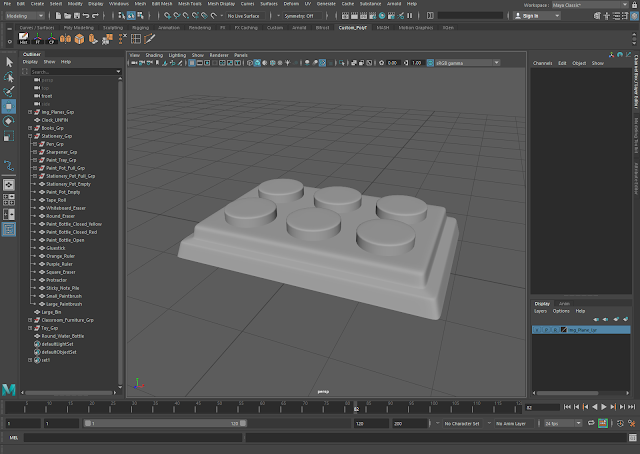This screenshot has height=454, width=640.
Task: Activate the Lasso Select tool
Action: (x=9, y=77)
